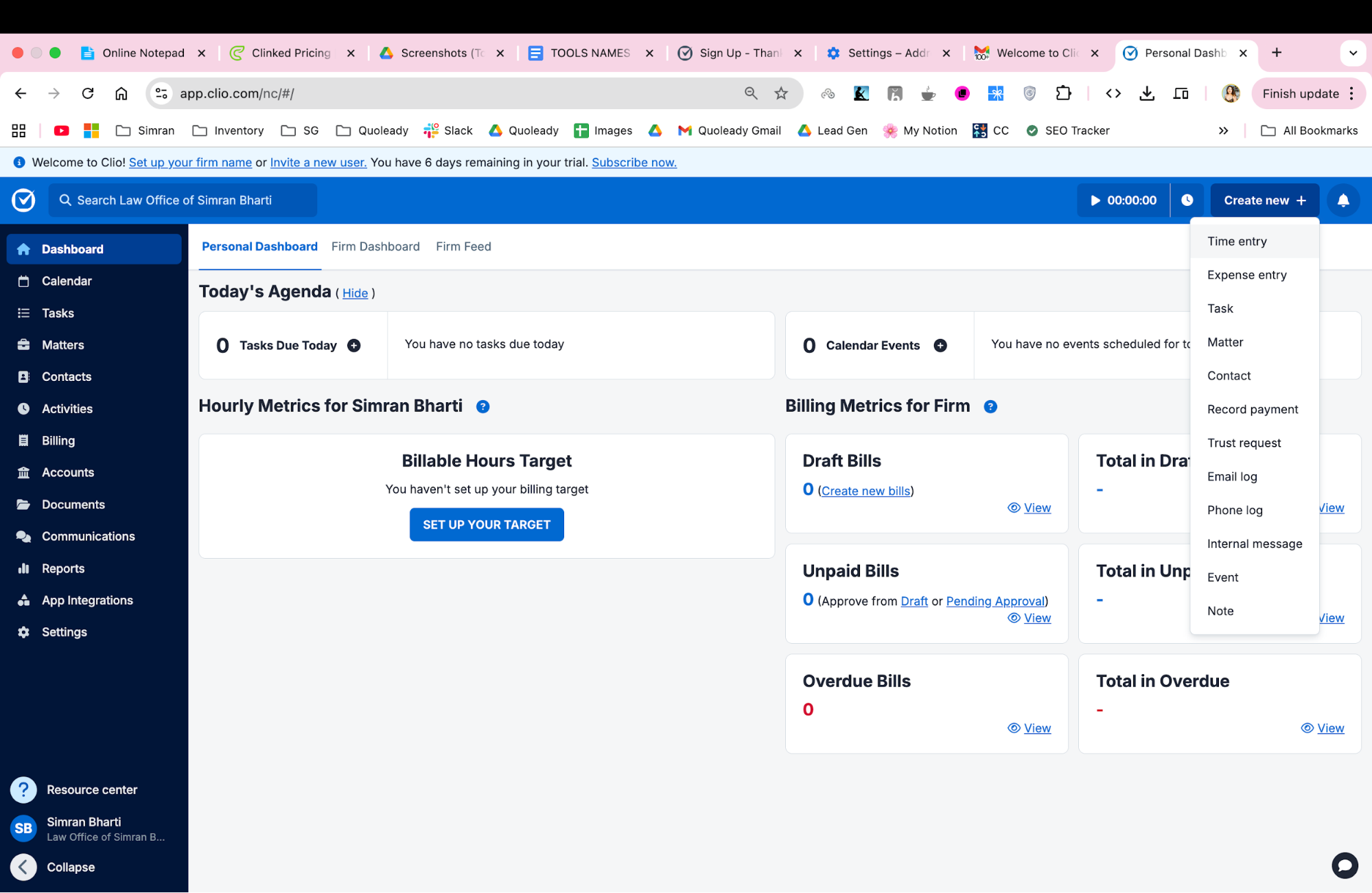Navigate to Contacts via sidebar icon
Image resolution: width=1372 pixels, height=893 pixels.
(23, 376)
